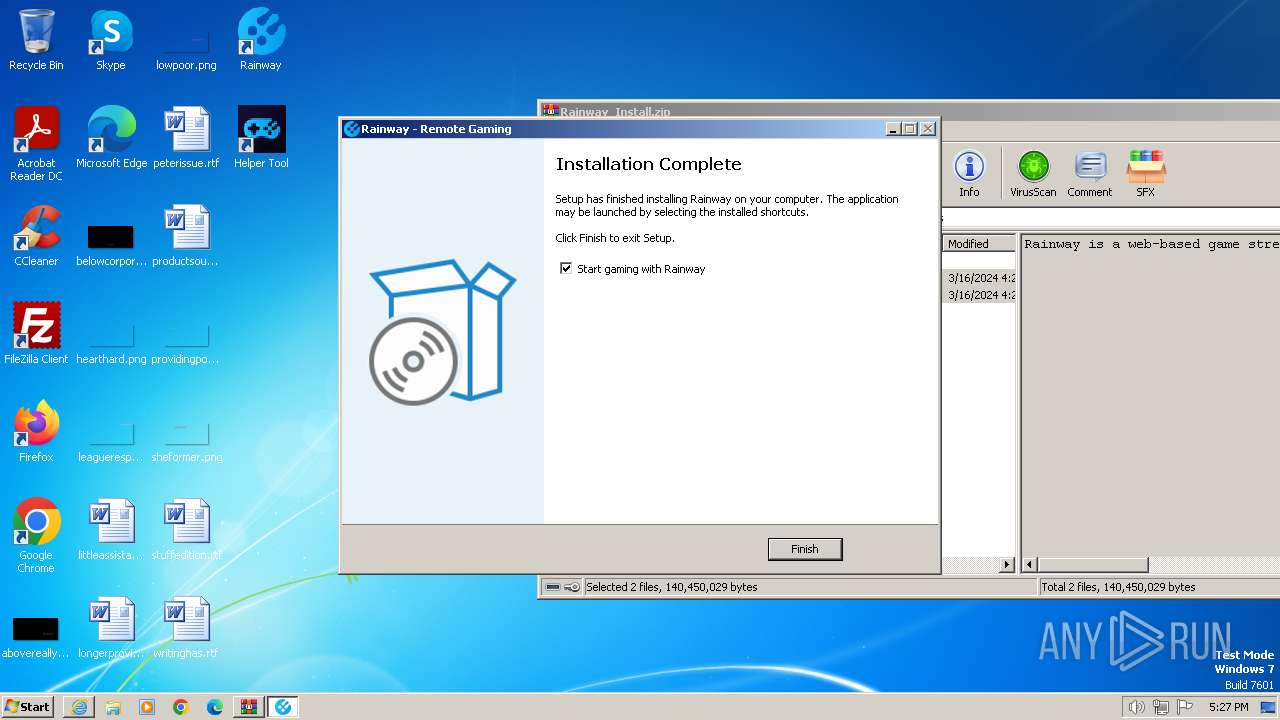Image resolution: width=1280 pixels, height=720 pixels.
Task: Select the CCleaner desktop shortcut
Action: (x=36, y=236)
